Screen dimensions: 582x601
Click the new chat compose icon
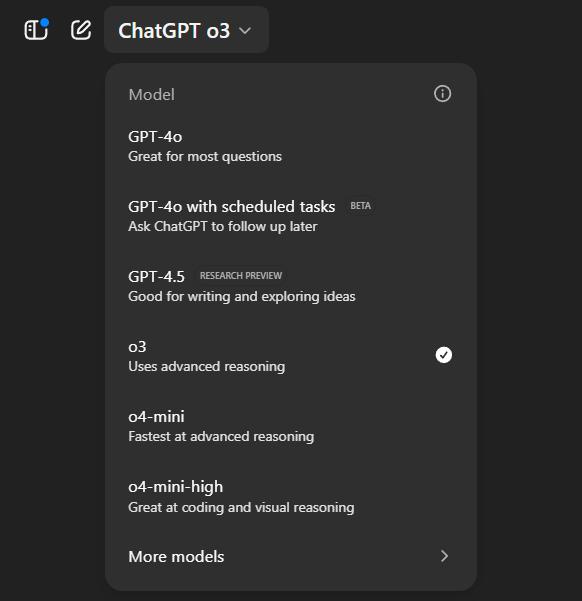[81, 30]
